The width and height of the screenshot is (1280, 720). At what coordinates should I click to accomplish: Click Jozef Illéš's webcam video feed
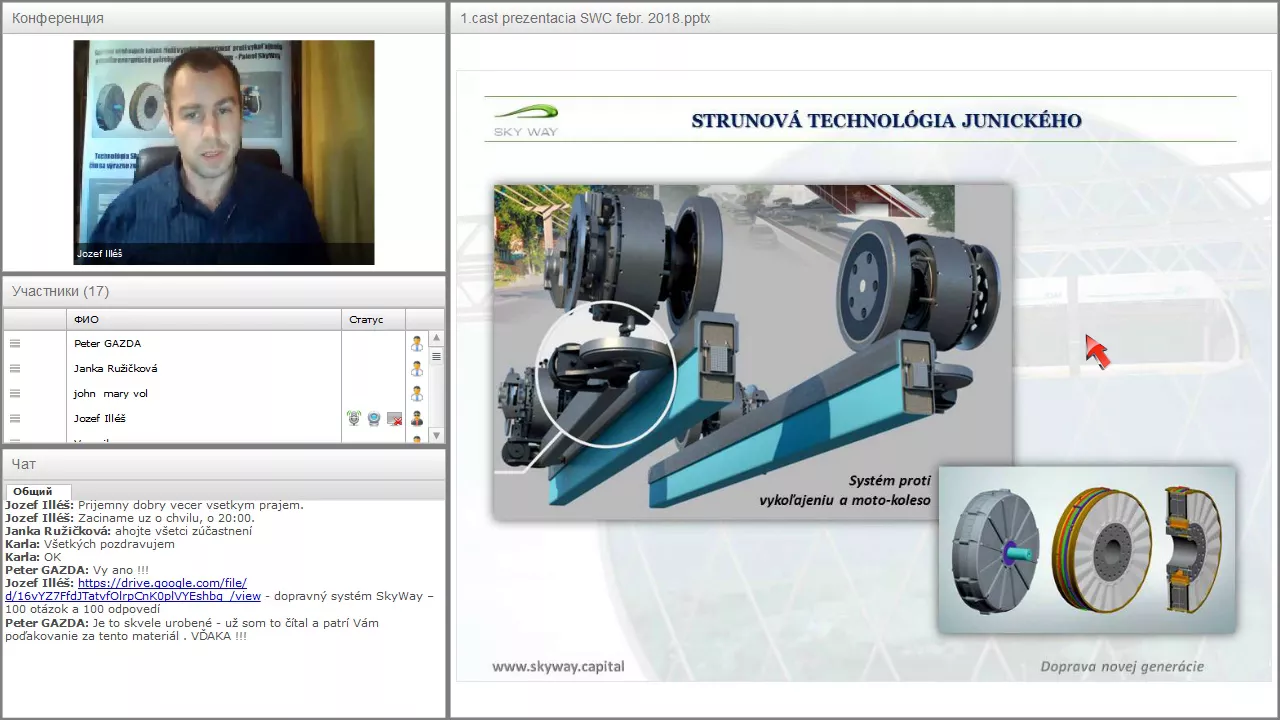(x=224, y=152)
